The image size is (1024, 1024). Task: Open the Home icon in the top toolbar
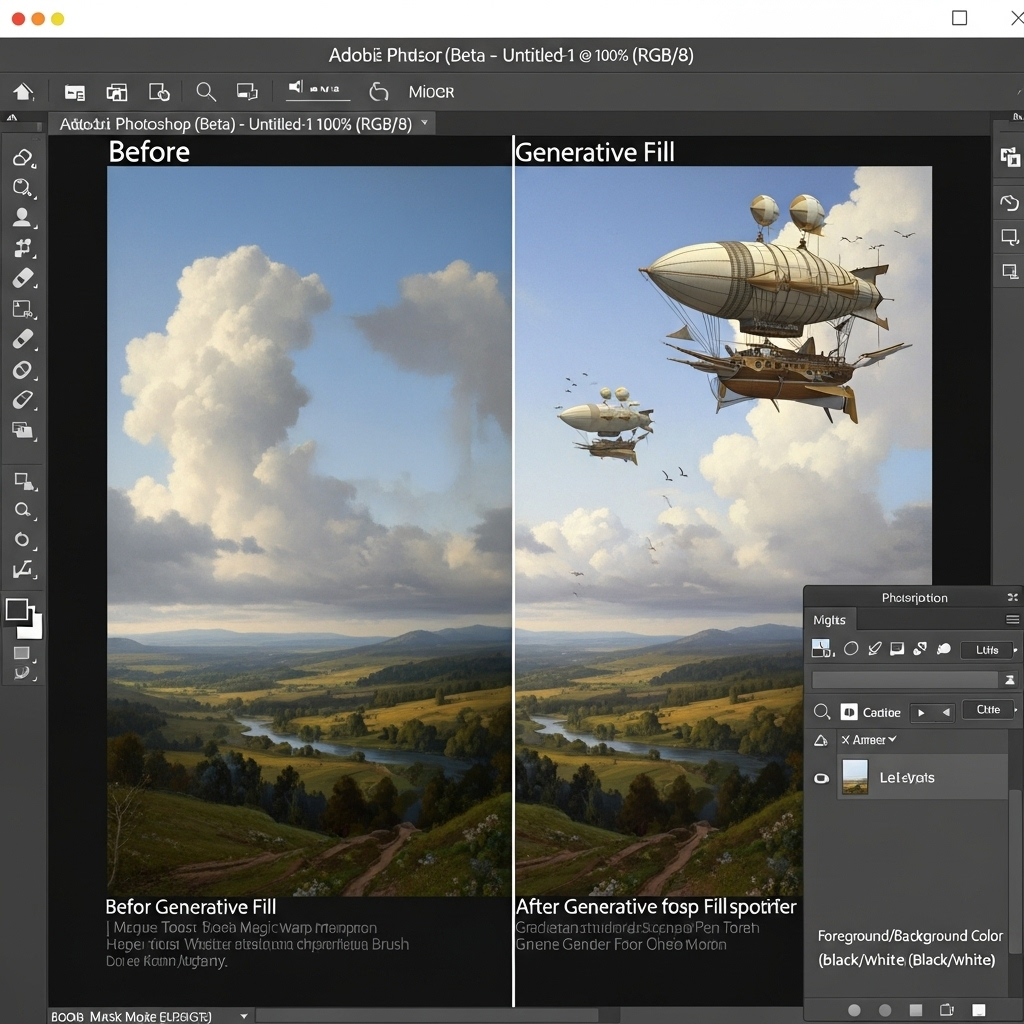coord(22,91)
